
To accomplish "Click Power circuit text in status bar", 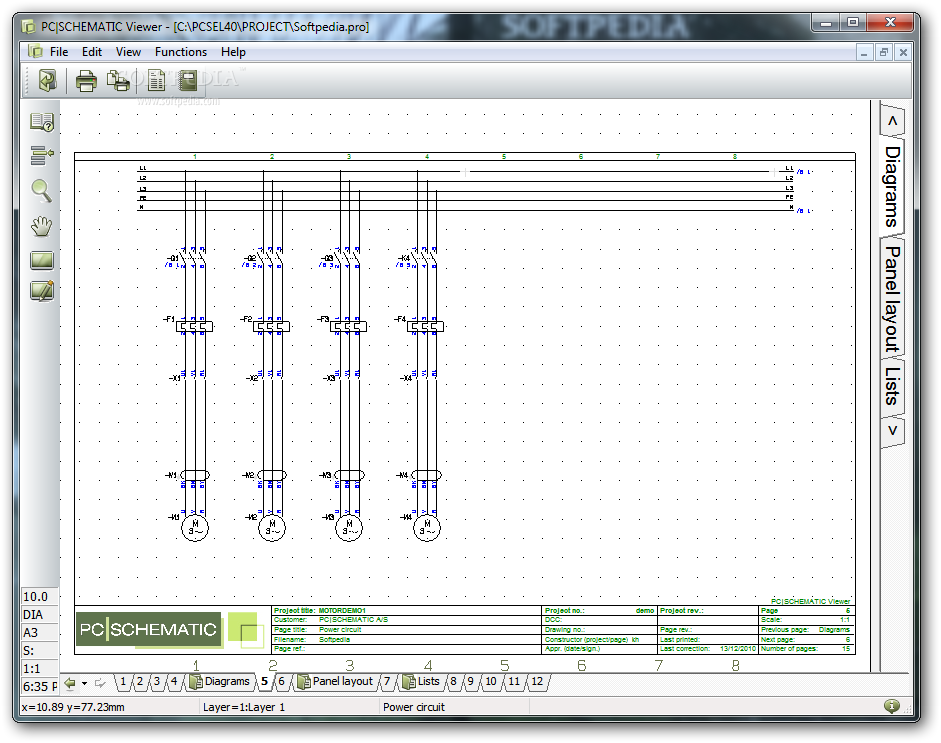I will pyautogui.click(x=414, y=707).
